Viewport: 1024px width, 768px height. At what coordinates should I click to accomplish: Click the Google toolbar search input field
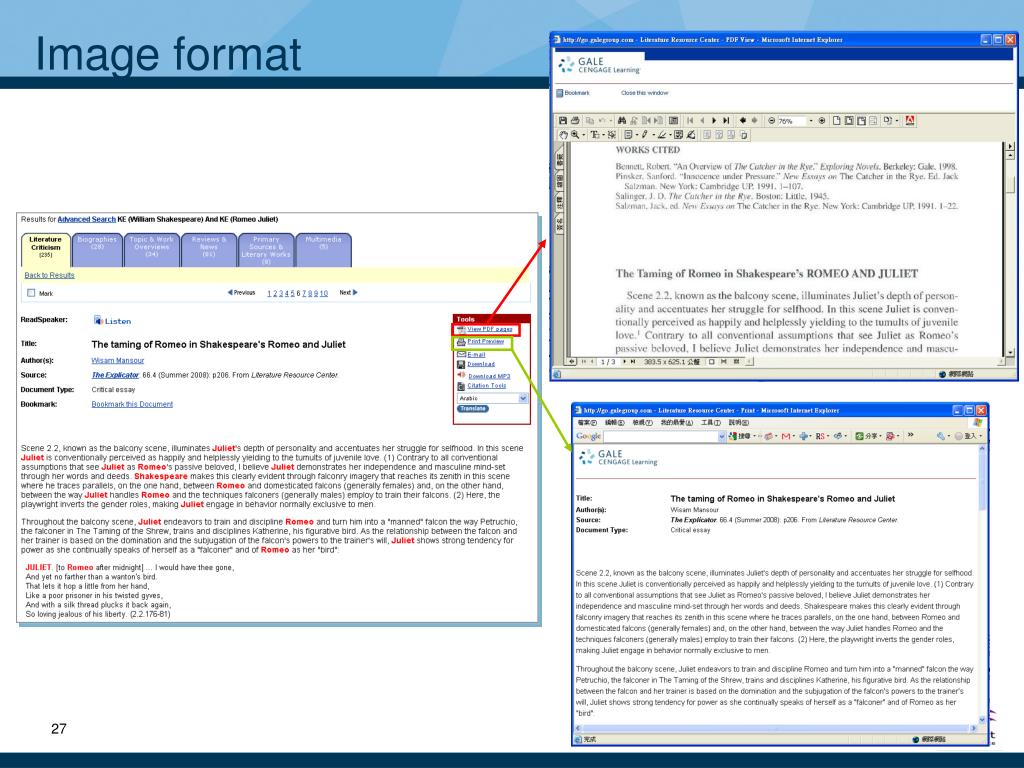click(x=662, y=436)
